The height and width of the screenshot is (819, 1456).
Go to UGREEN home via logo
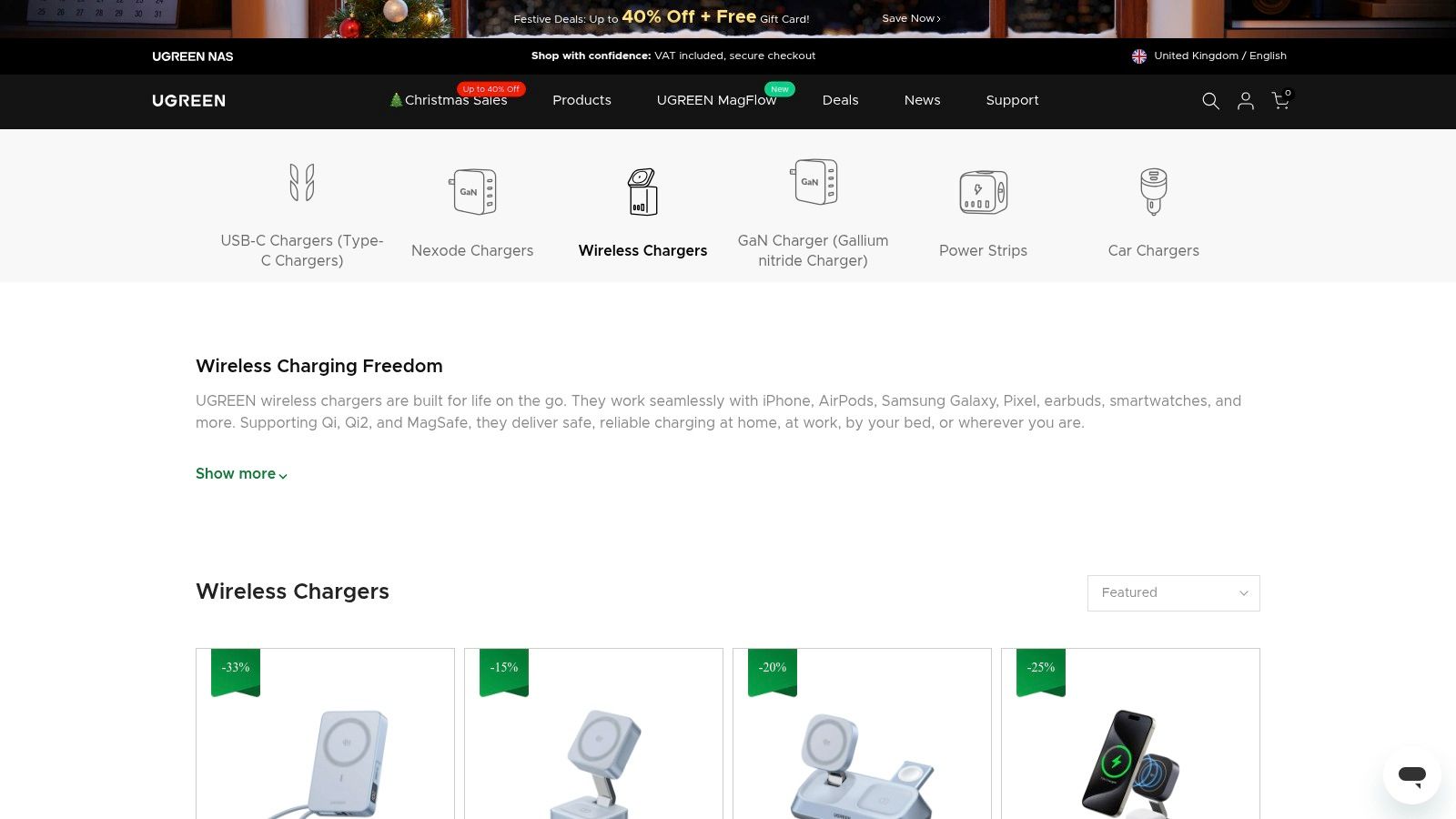[188, 101]
